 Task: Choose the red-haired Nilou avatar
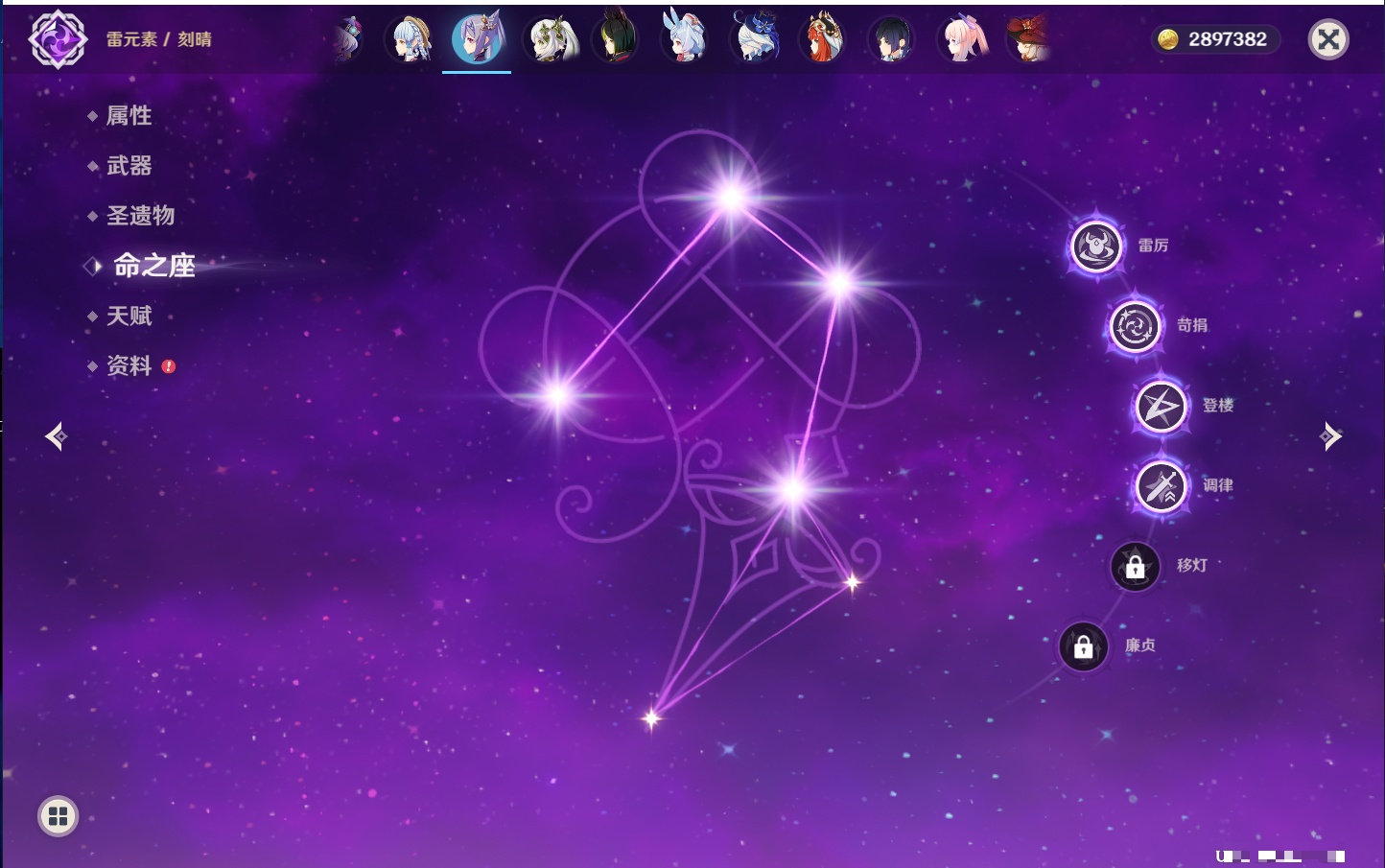[x=822, y=38]
